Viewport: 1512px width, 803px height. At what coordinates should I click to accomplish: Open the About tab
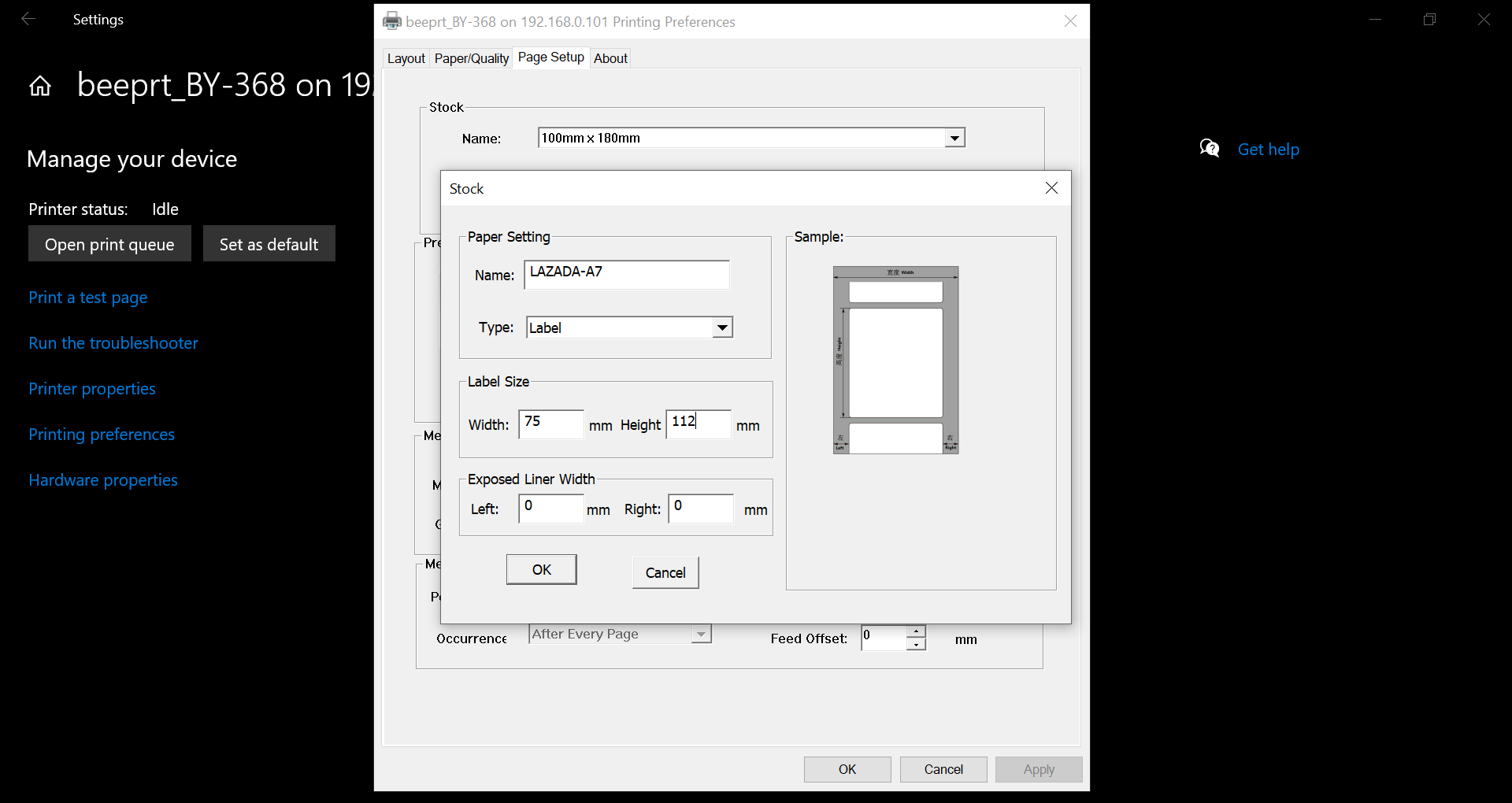tap(610, 57)
